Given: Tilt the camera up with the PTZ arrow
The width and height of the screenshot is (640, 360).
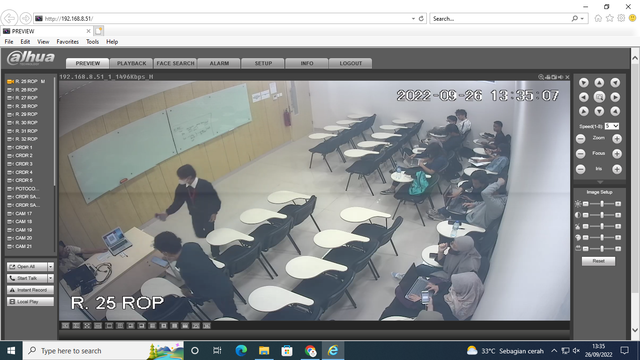Looking at the screenshot, I should pos(599,83).
